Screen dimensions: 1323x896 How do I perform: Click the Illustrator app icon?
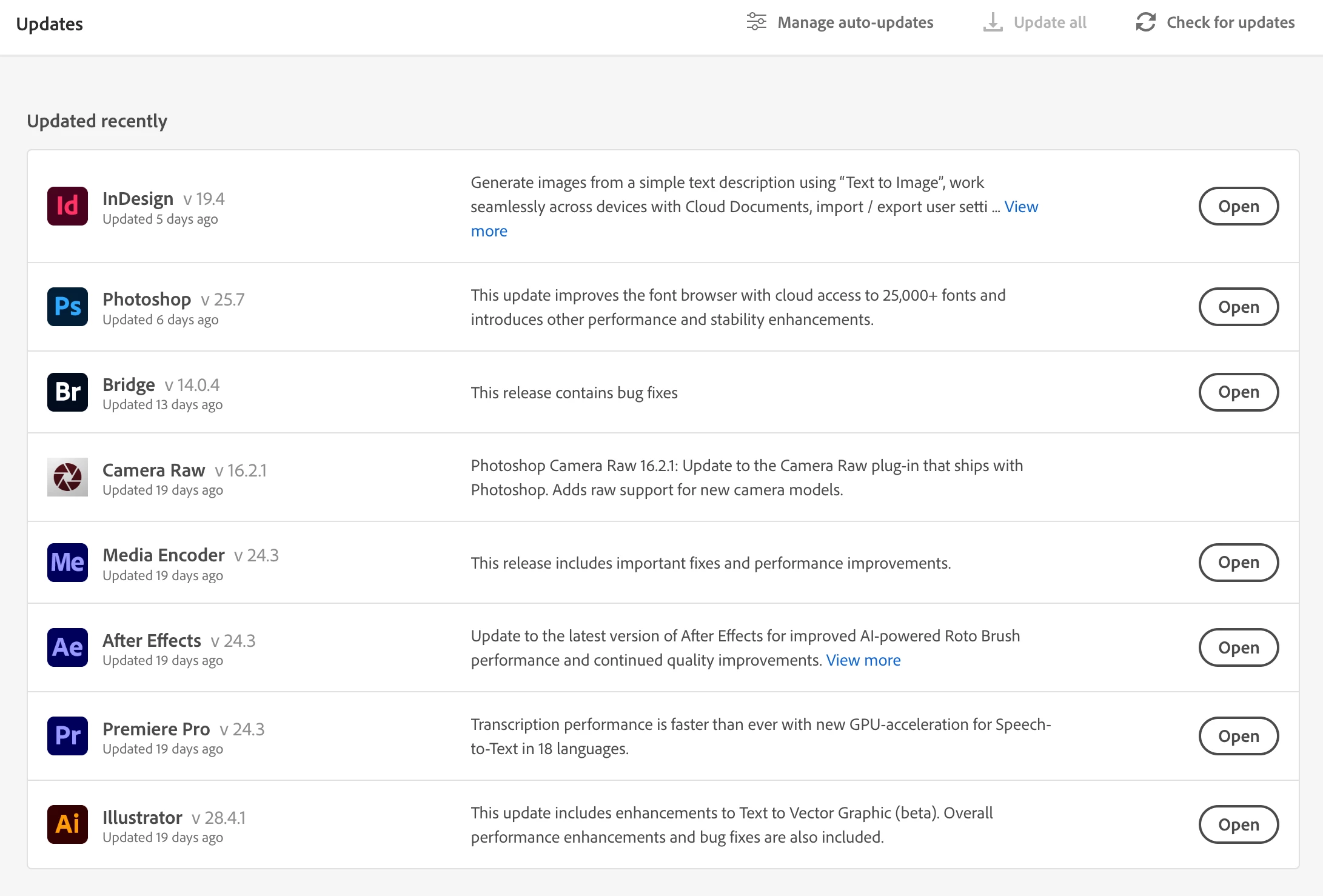pyautogui.click(x=67, y=824)
